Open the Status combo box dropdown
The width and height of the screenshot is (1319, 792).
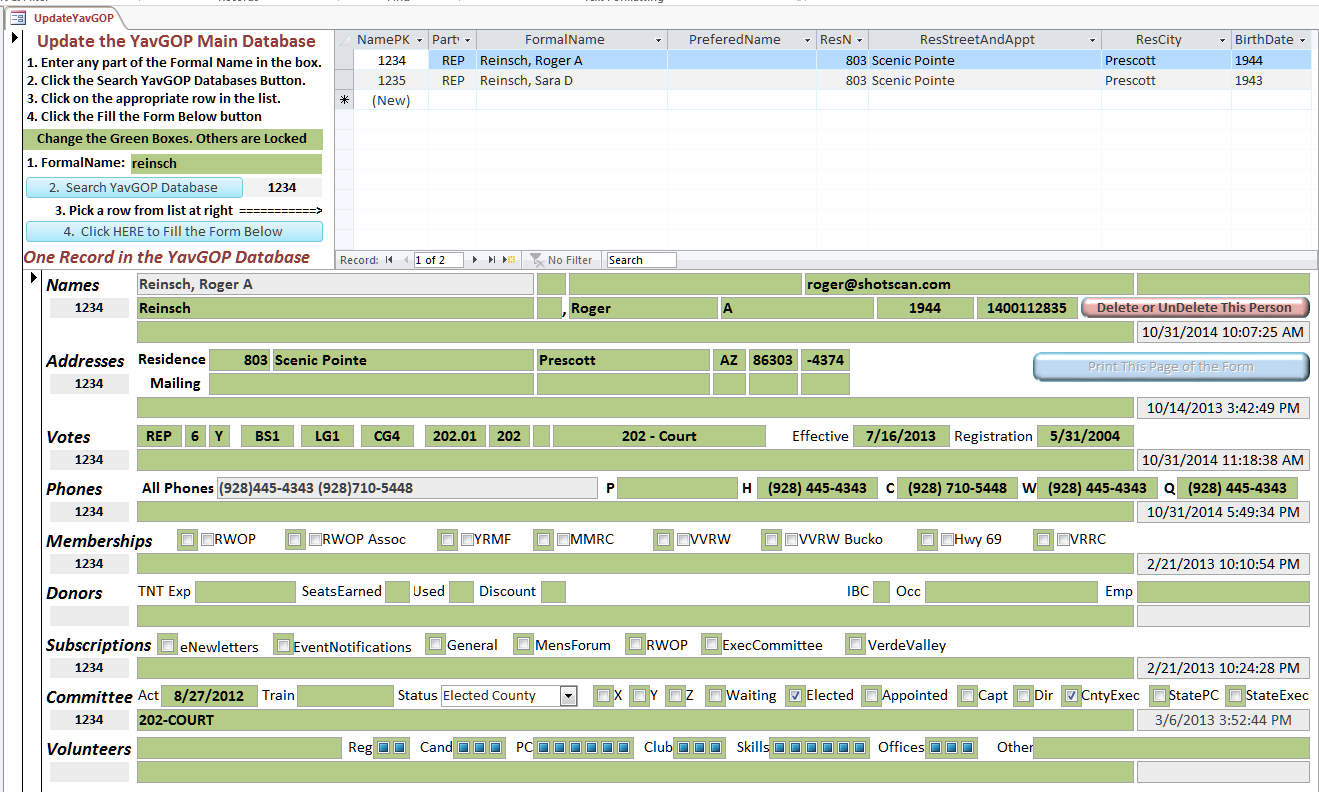point(568,696)
